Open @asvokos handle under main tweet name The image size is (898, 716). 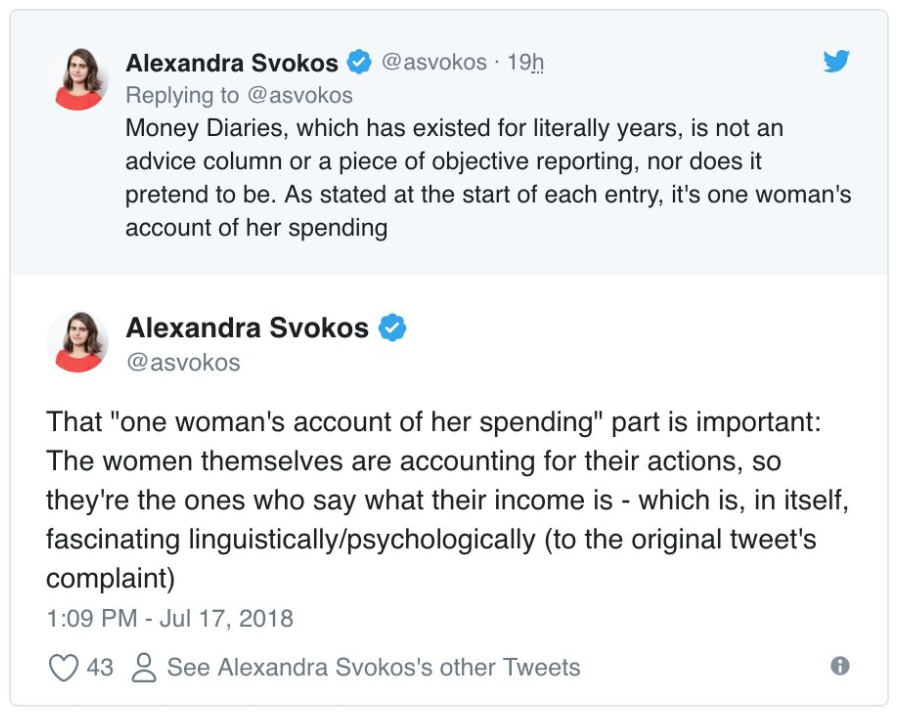183,363
